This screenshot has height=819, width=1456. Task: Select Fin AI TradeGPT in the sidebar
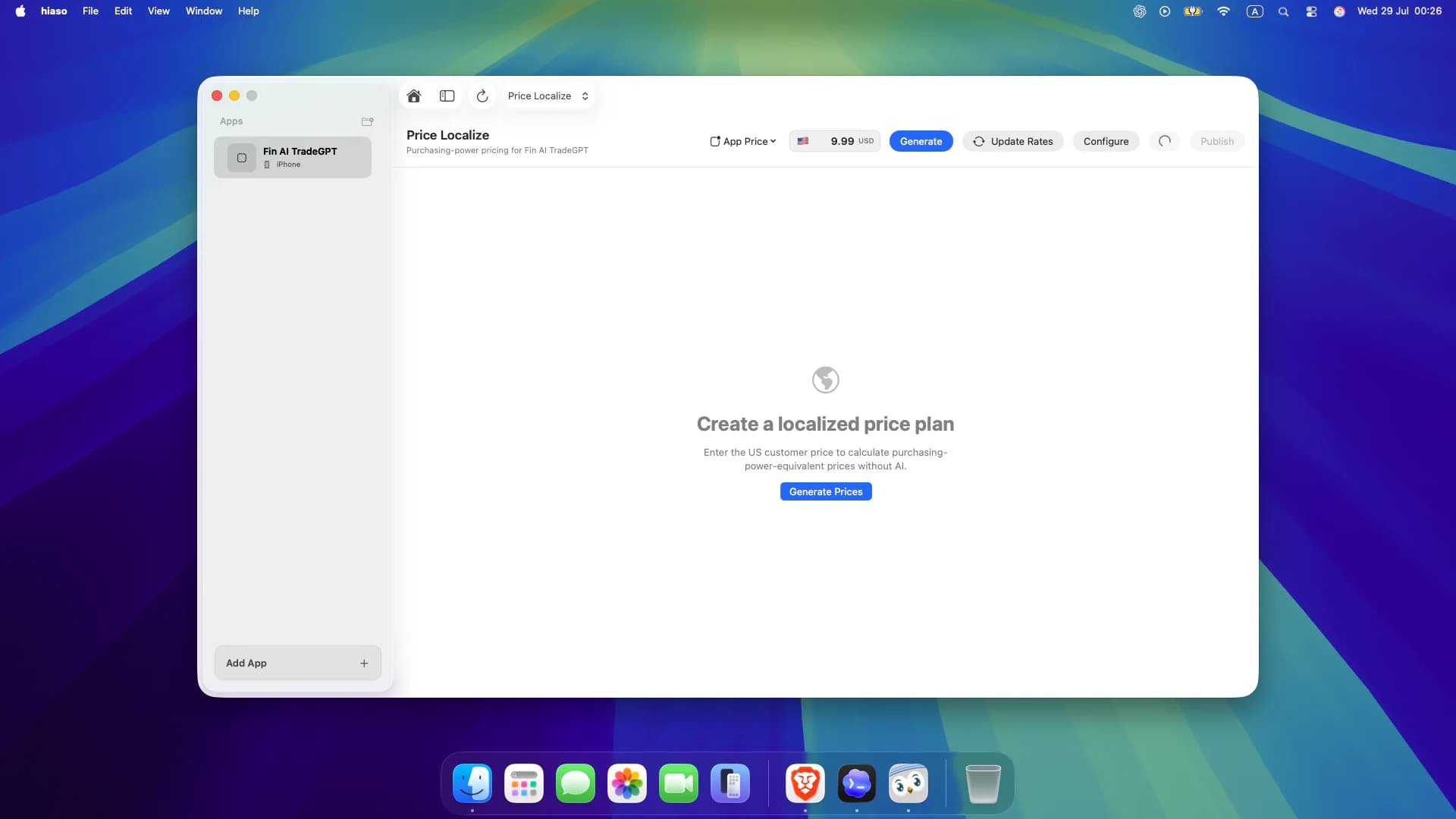[293, 158]
